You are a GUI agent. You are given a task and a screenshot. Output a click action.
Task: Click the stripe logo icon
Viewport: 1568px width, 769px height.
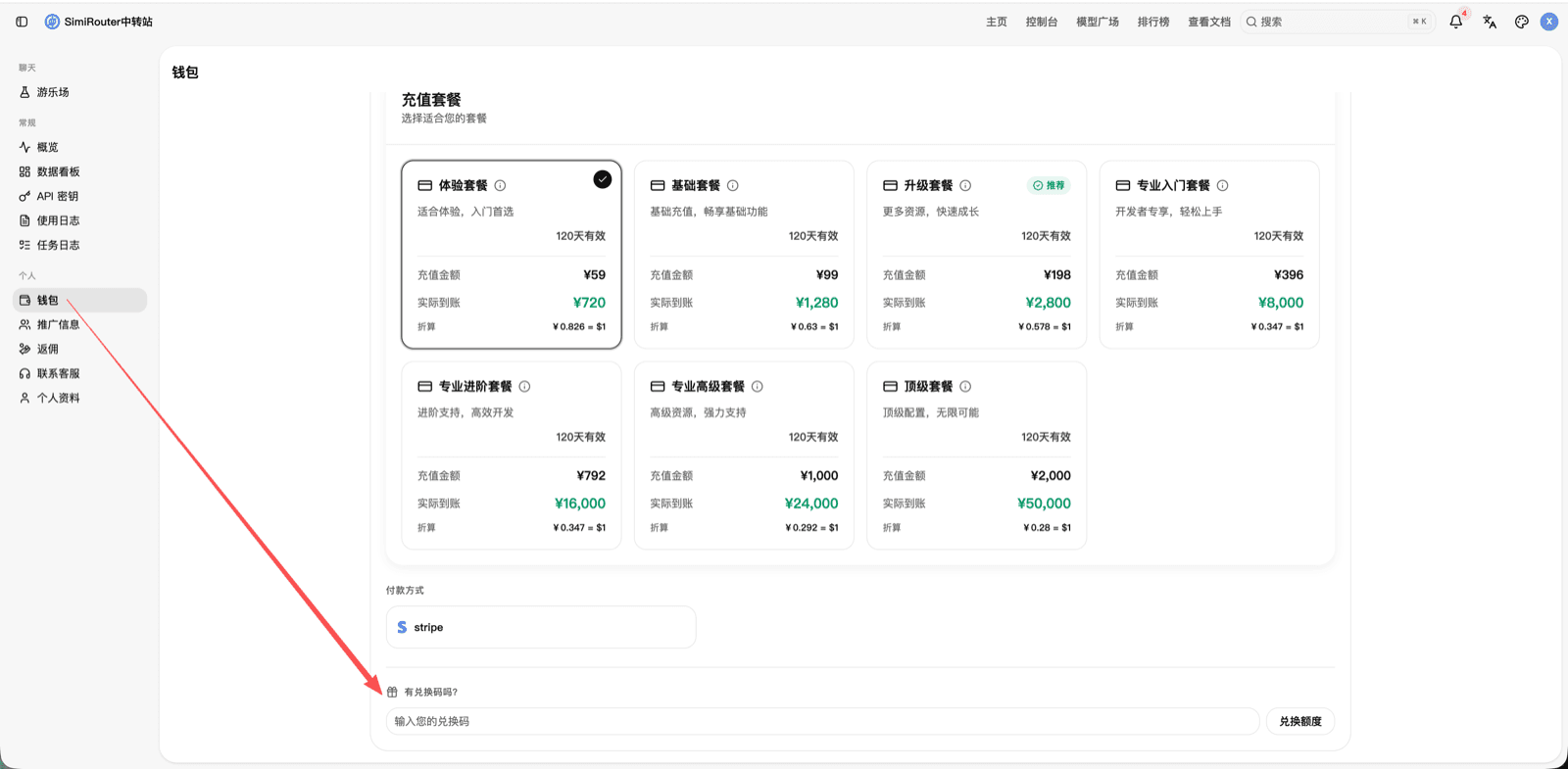[x=402, y=627]
